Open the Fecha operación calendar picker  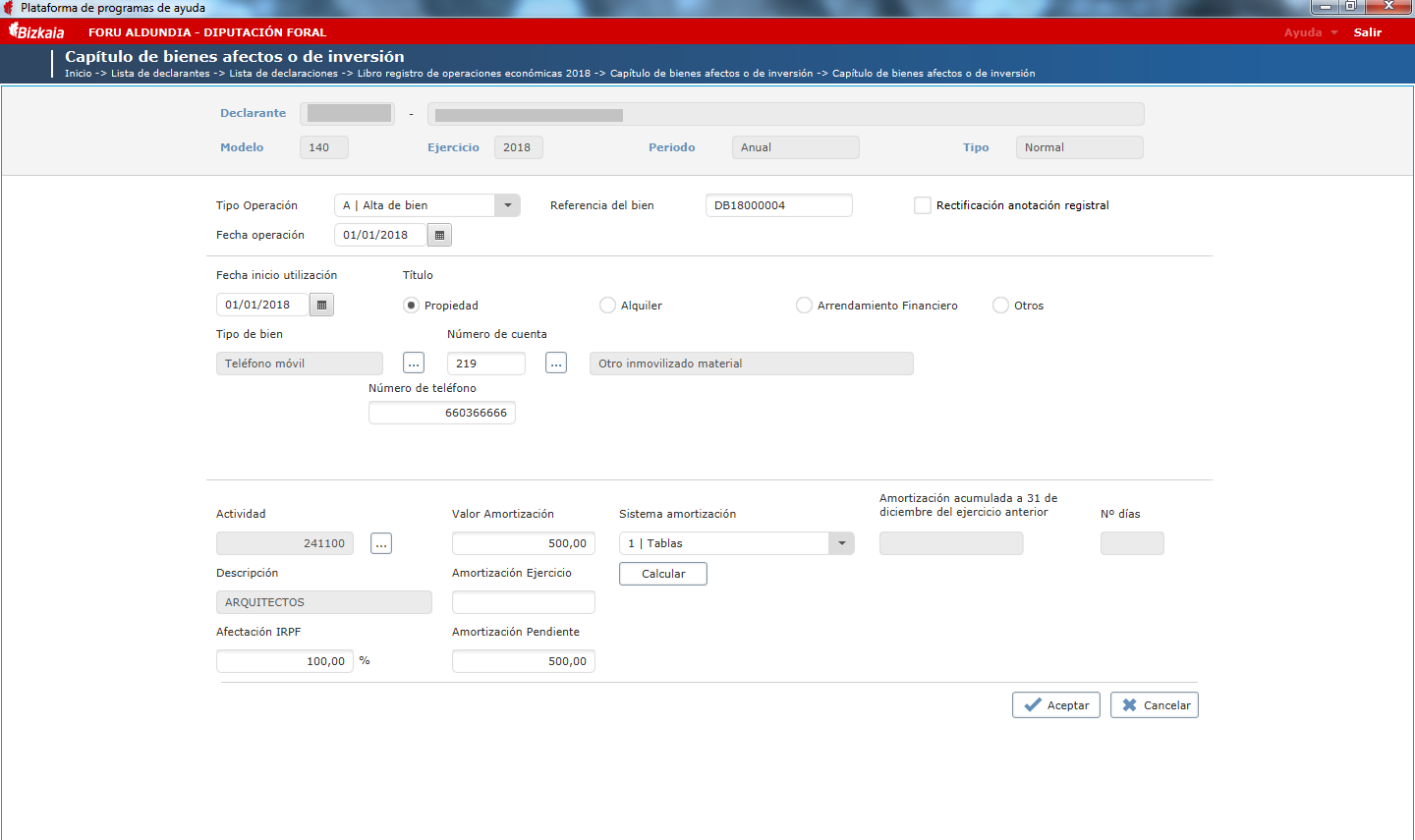439,235
